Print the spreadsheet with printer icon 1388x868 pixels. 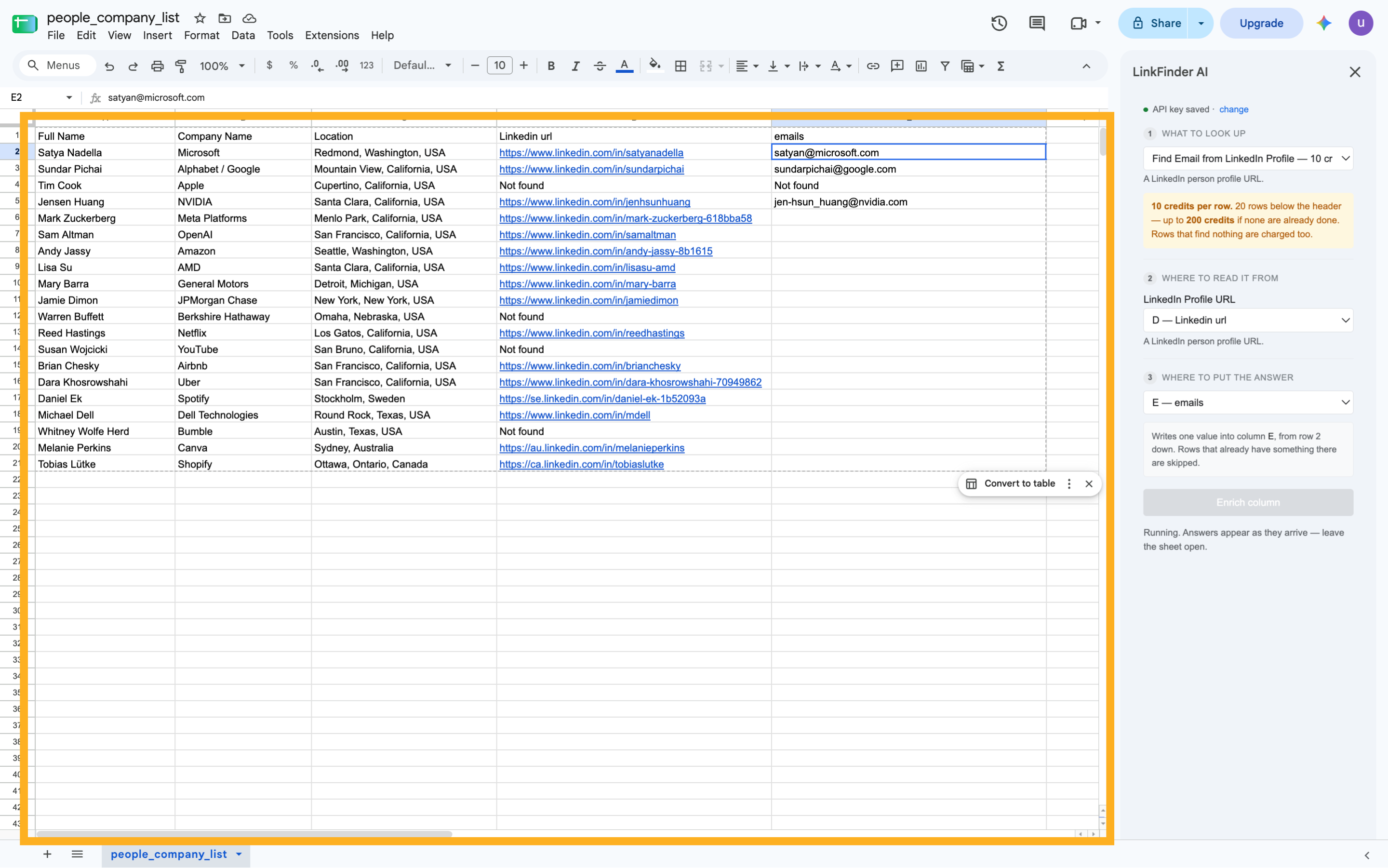point(157,66)
